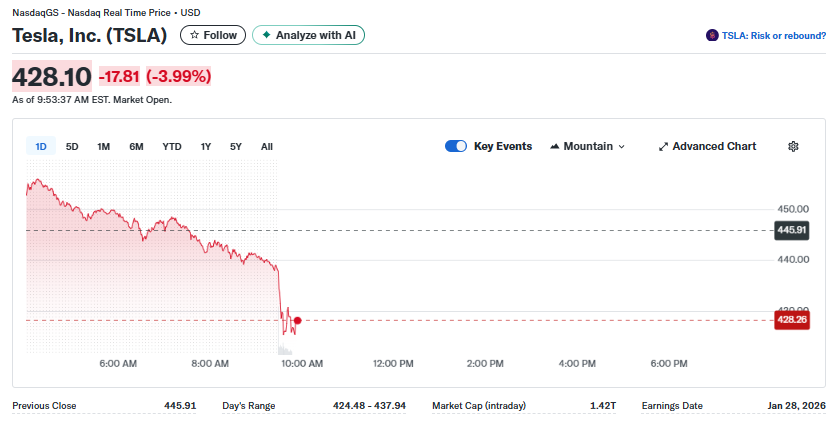This screenshot has width=839, height=426.
Task: Toggle the Key Events switch
Action: coord(456,146)
